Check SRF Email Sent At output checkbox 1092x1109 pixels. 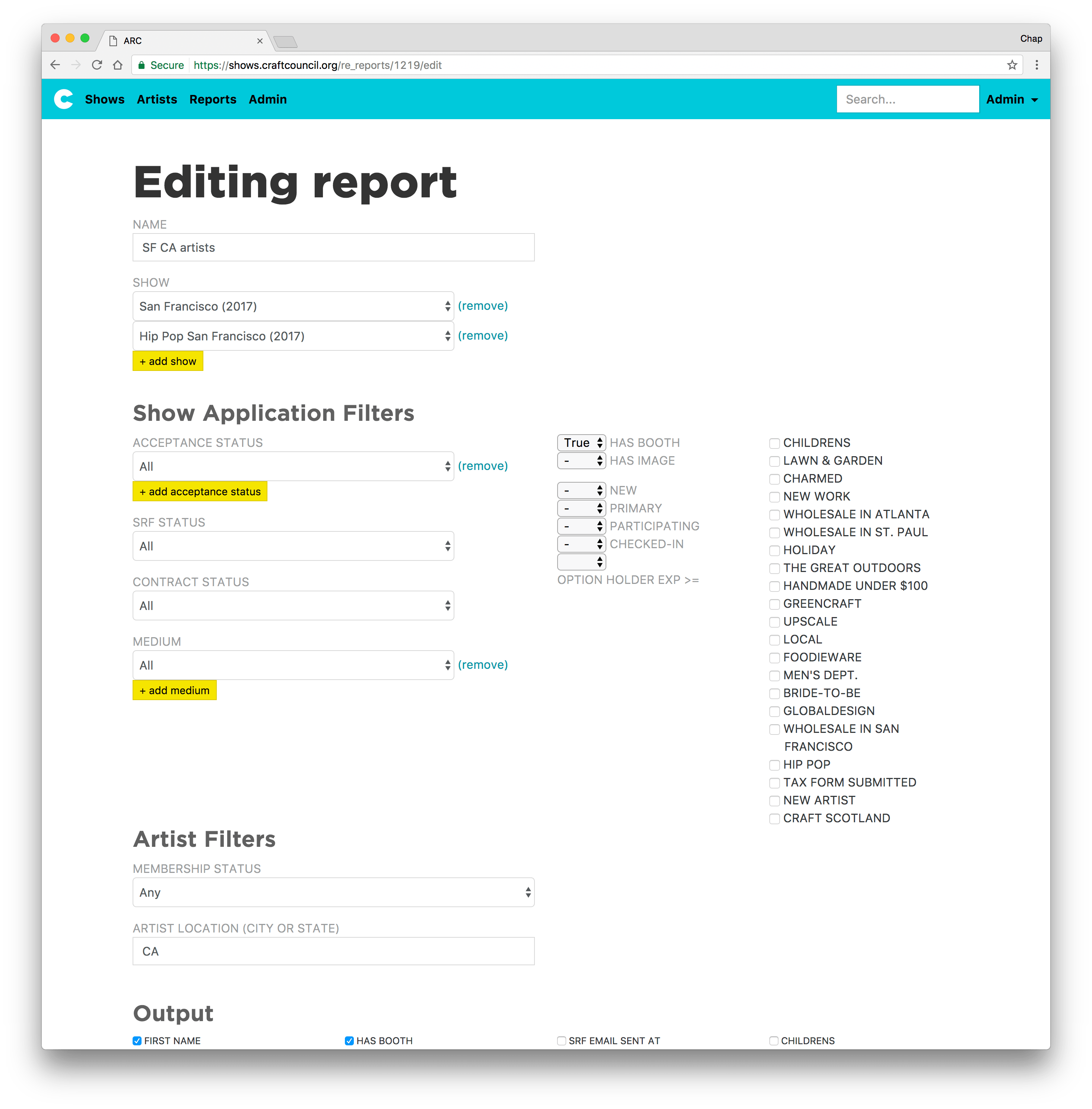click(562, 1041)
